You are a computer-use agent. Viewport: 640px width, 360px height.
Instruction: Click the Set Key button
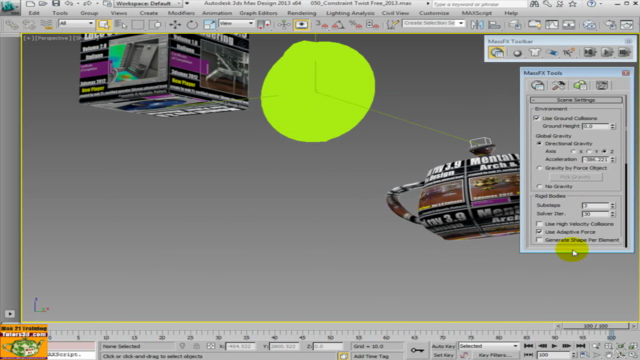coord(443,355)
